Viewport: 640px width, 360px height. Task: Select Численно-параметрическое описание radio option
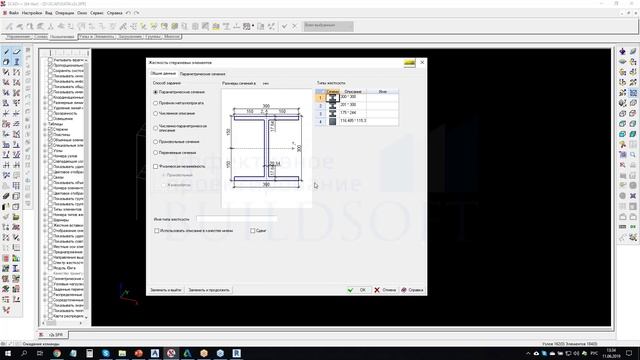tap(156, 128)
